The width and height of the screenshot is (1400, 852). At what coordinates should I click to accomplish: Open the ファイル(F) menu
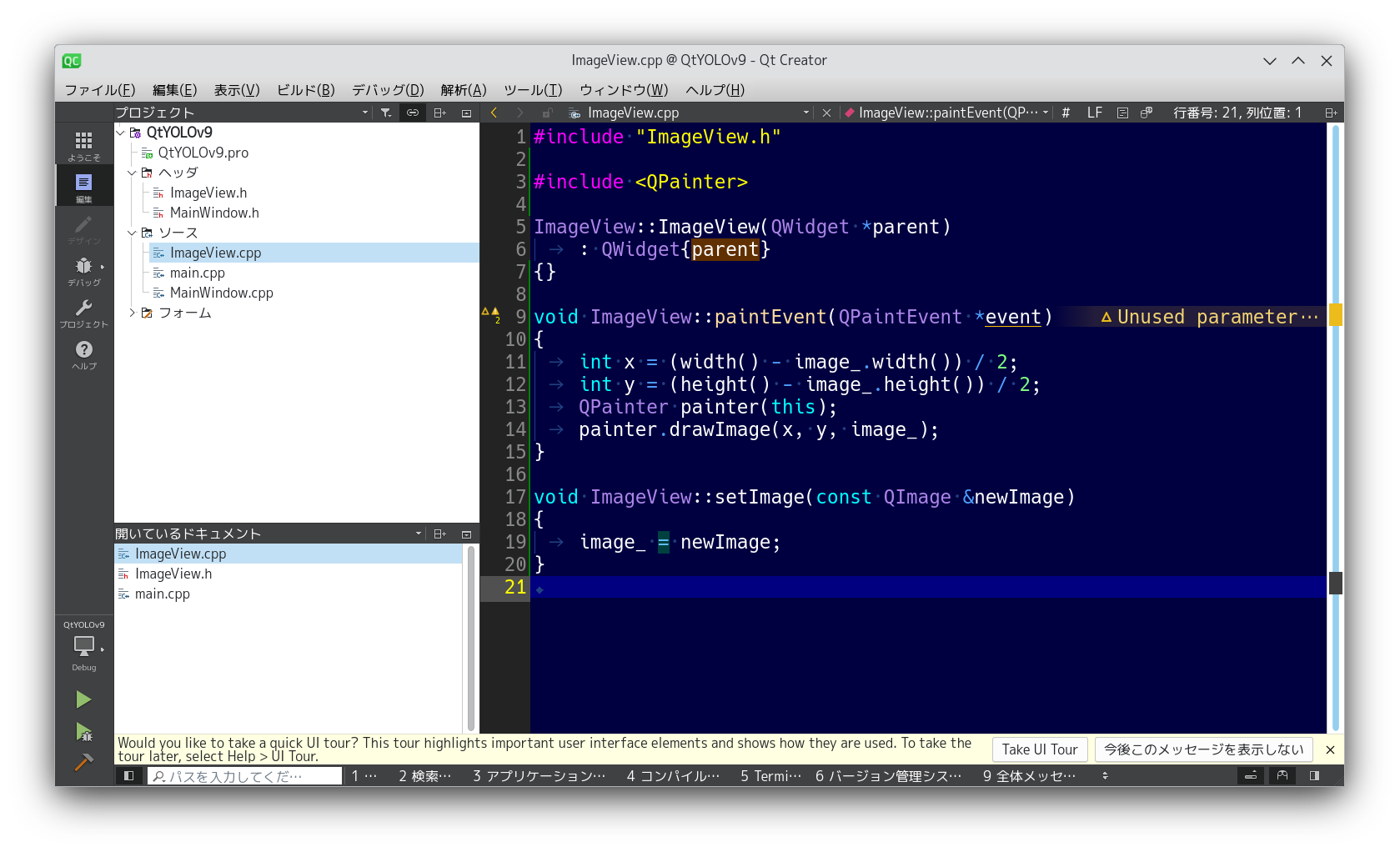click(x=100, y=90)
